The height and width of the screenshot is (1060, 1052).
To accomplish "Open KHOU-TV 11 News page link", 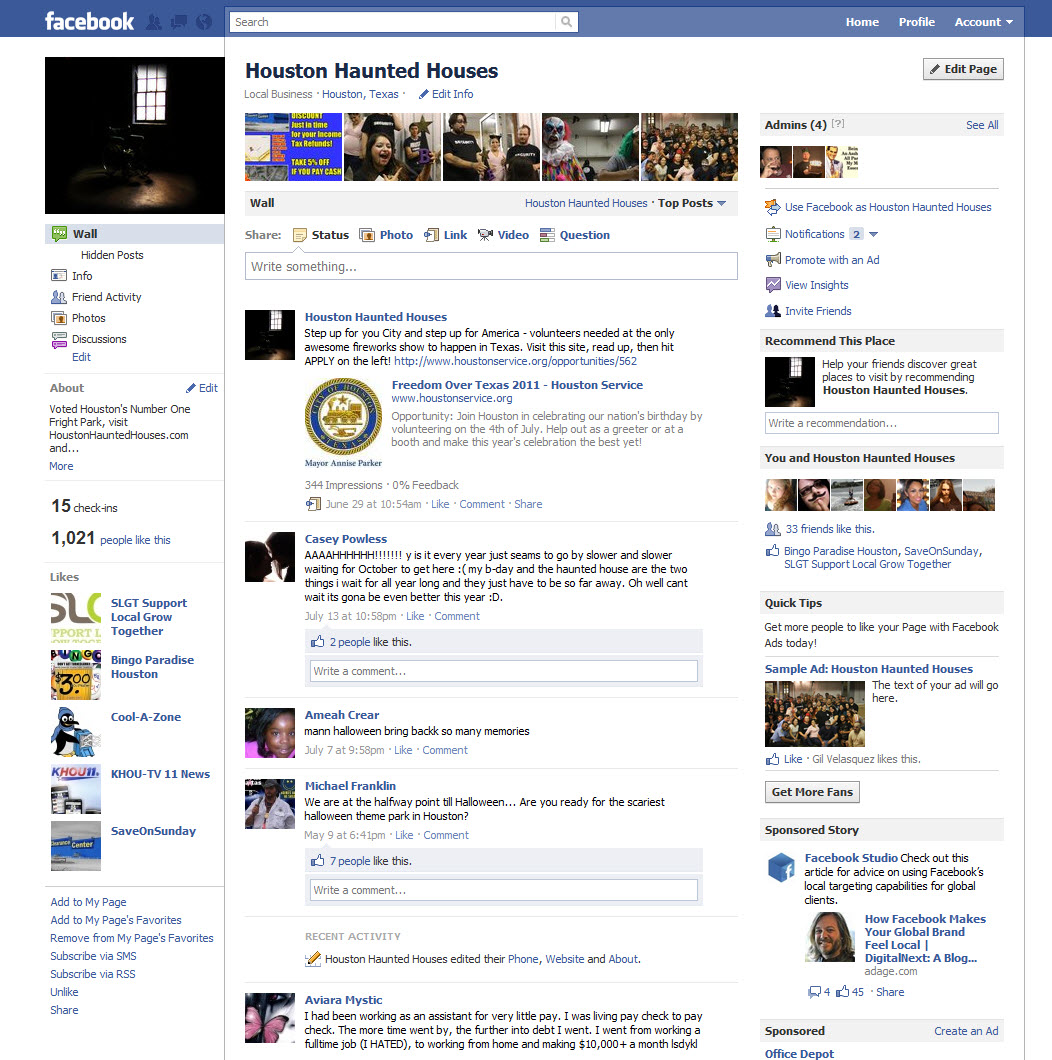I will pyautogui.click(x=160, y=774).
